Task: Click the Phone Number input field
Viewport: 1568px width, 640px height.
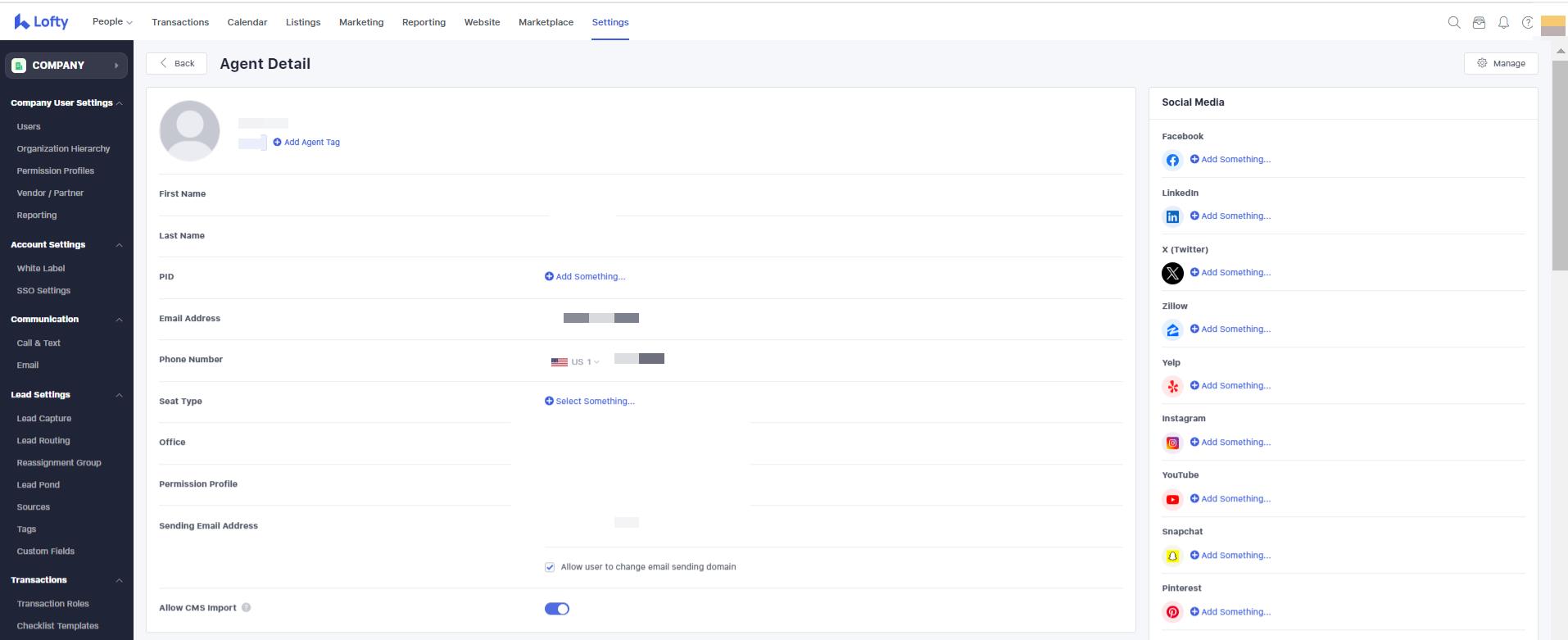Action: 639,359
